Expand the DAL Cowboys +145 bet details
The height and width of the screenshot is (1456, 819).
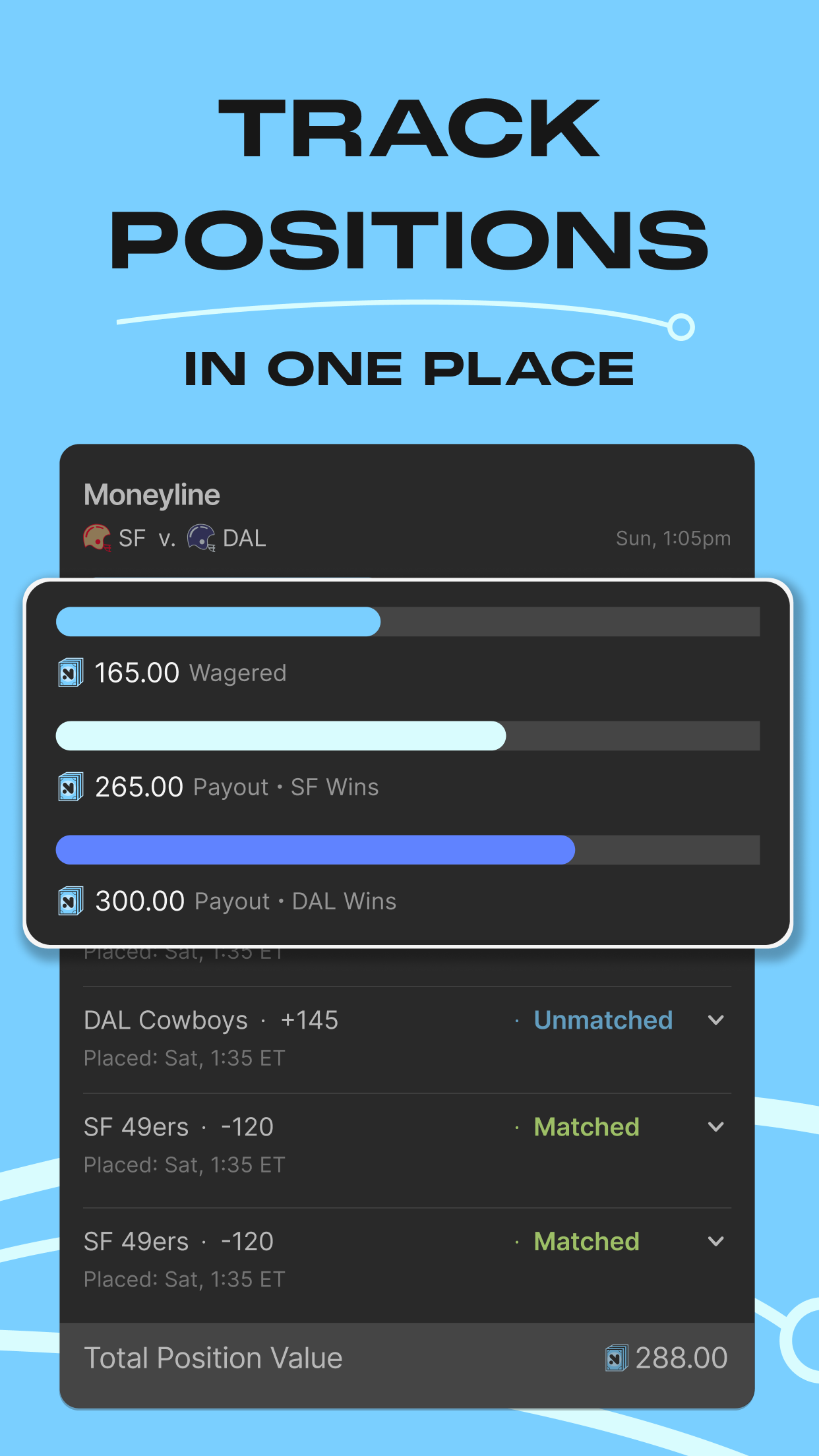(x=716, y=1020)
